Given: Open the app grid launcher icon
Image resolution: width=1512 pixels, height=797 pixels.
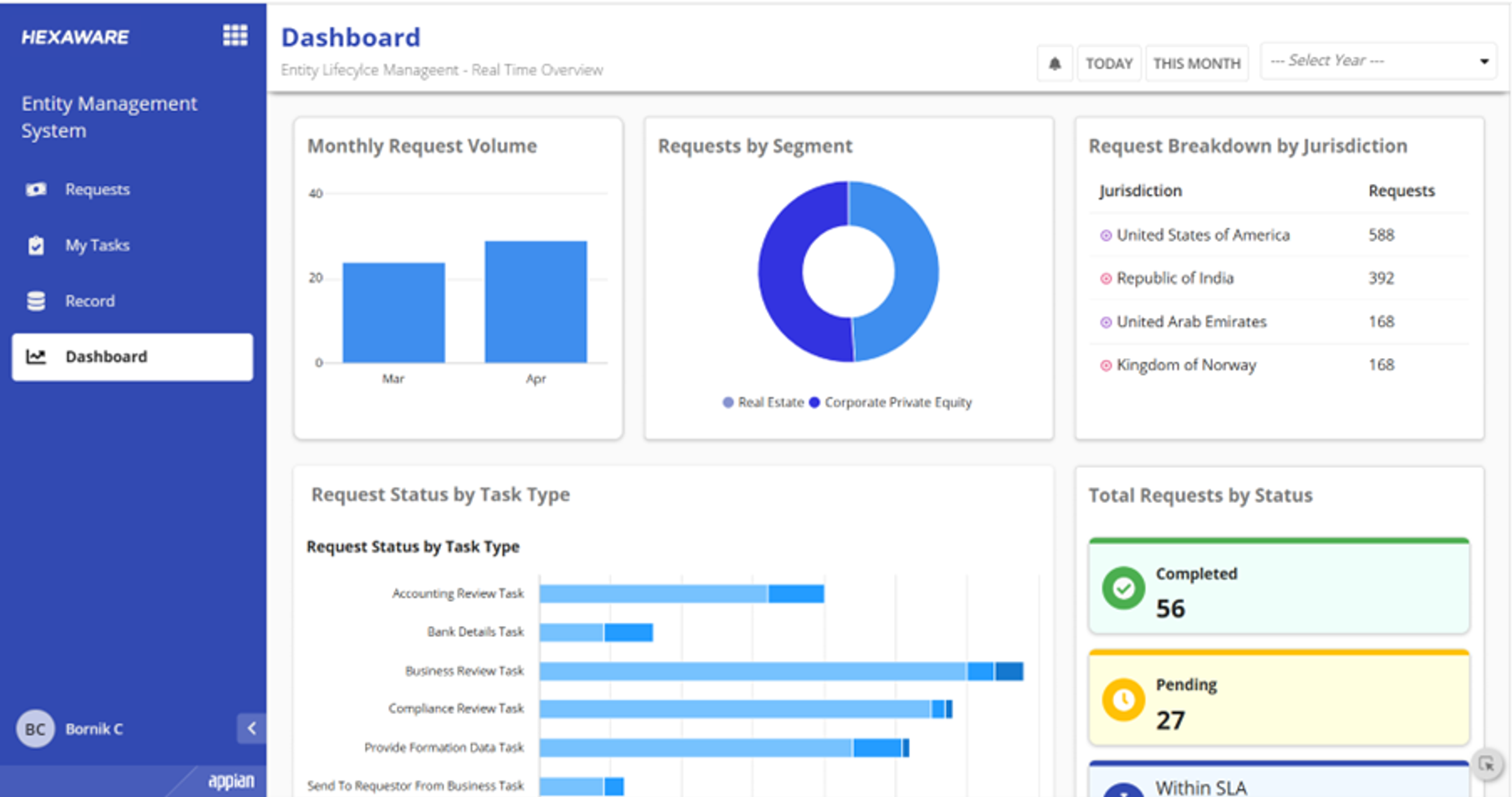Looking at the screenshot, I should click(x=235, y=35).
